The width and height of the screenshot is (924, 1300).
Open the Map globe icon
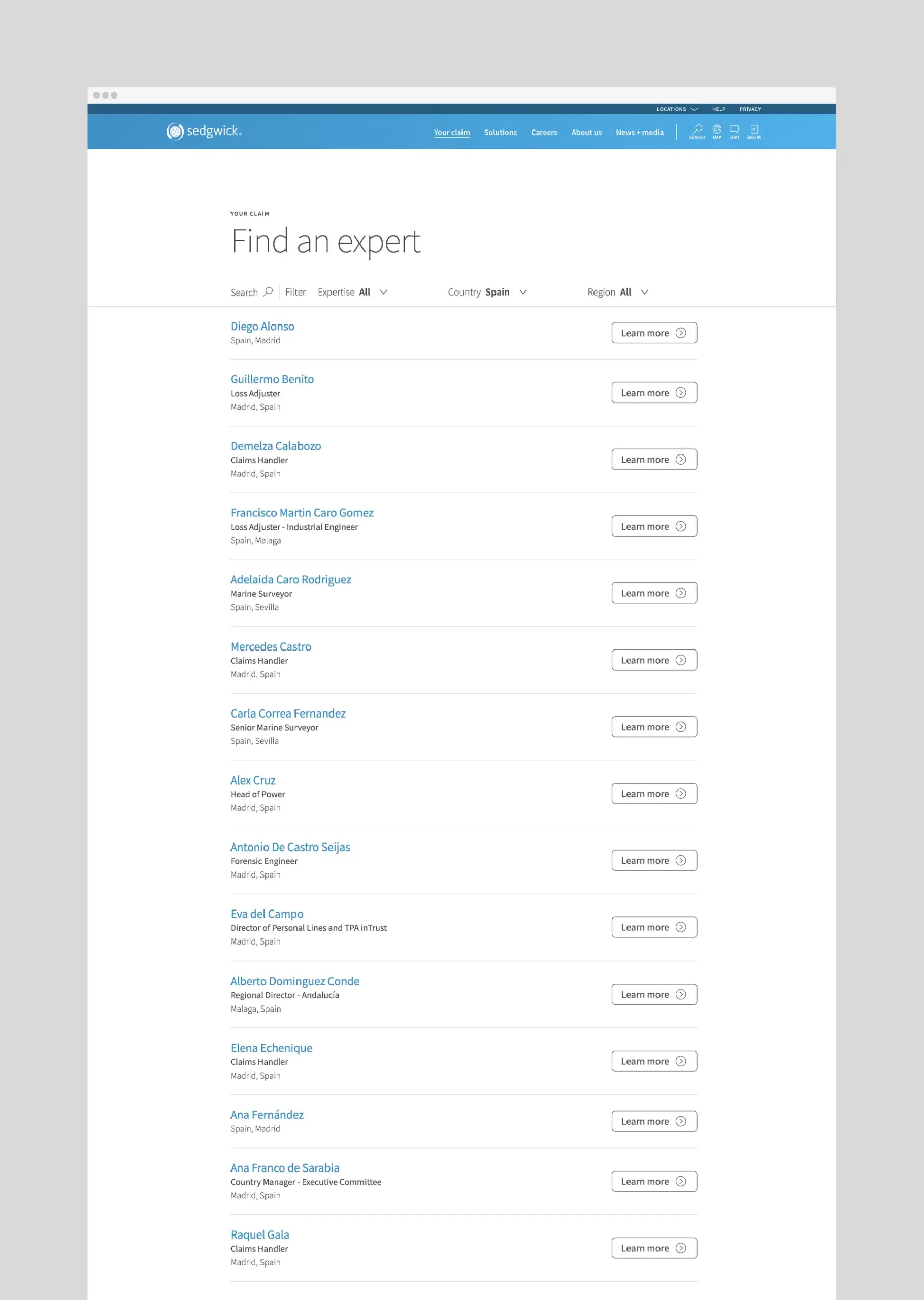click(717, 132)
